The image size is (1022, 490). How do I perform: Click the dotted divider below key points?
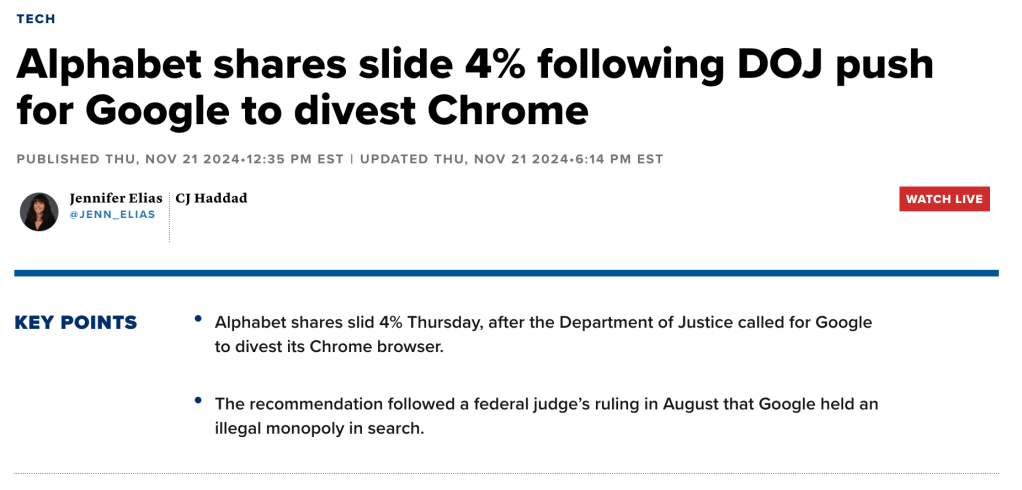tap(506, 473)
